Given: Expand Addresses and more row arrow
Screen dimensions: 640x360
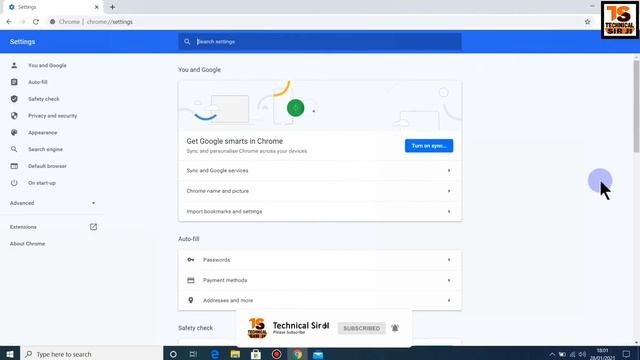Looking at the screenshot, I should [x=449, y=300].
